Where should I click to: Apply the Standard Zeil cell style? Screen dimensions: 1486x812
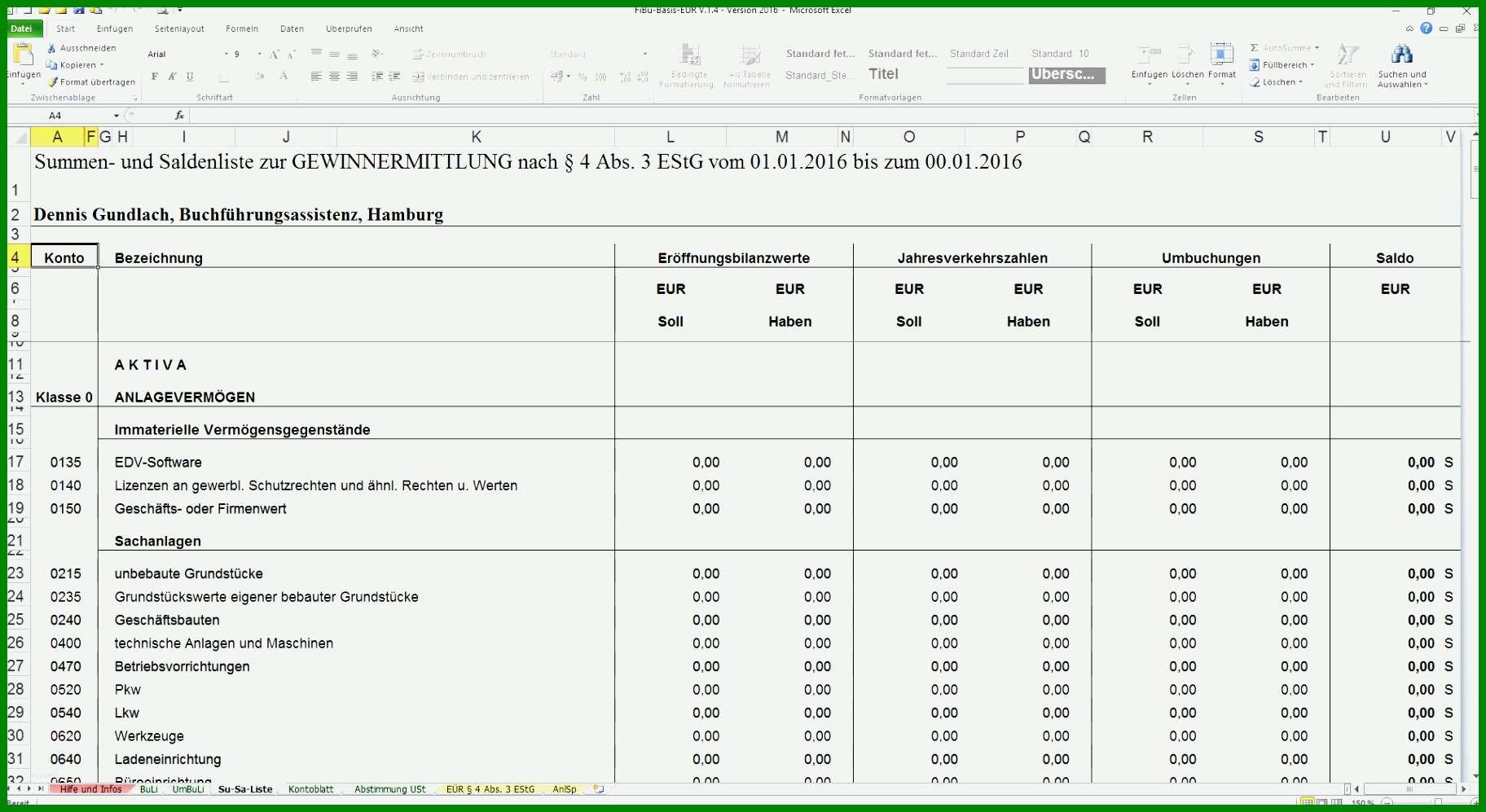point(979,54)
